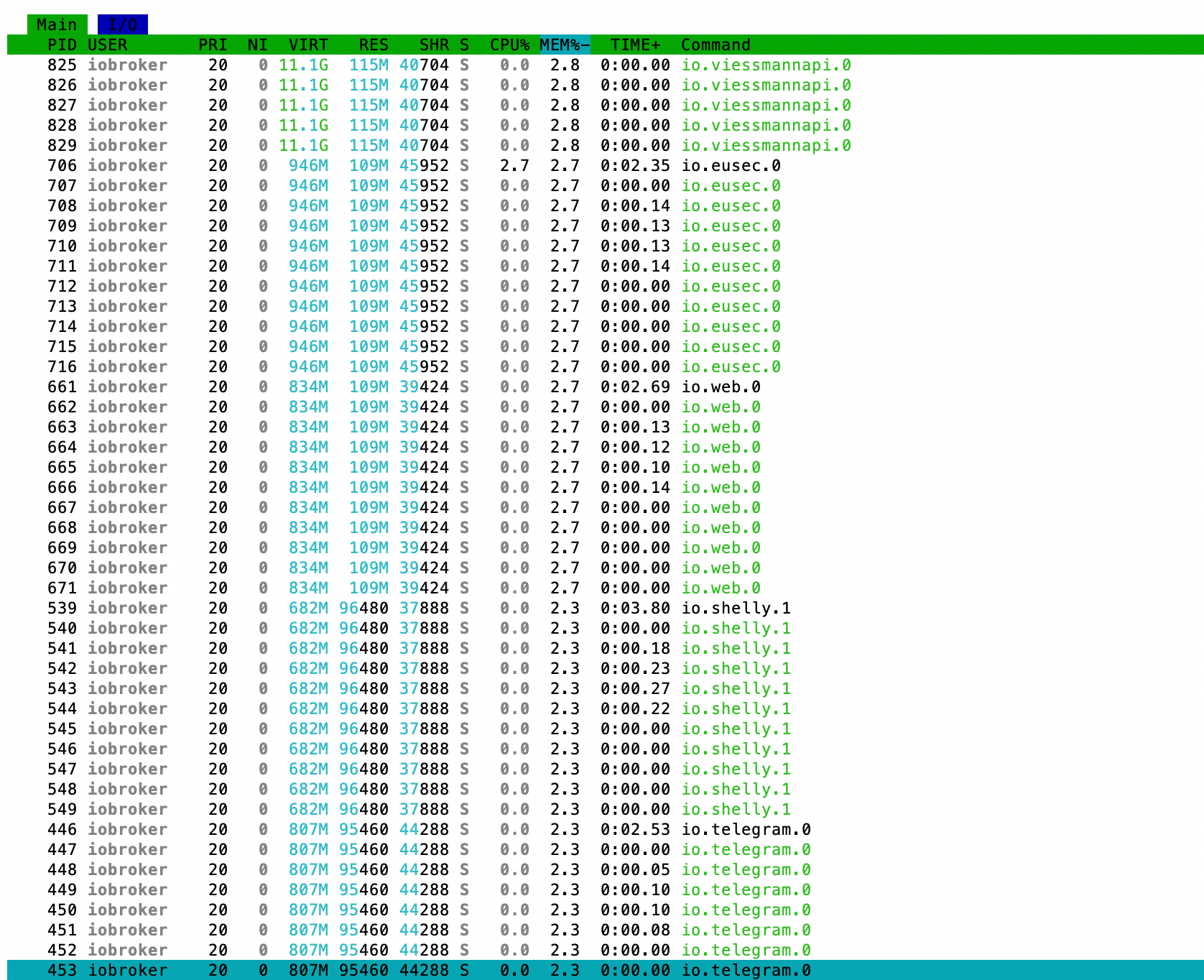Select process row with PID 714
This screenshot has width=1204, height=980.
click(x=605, y=326)
